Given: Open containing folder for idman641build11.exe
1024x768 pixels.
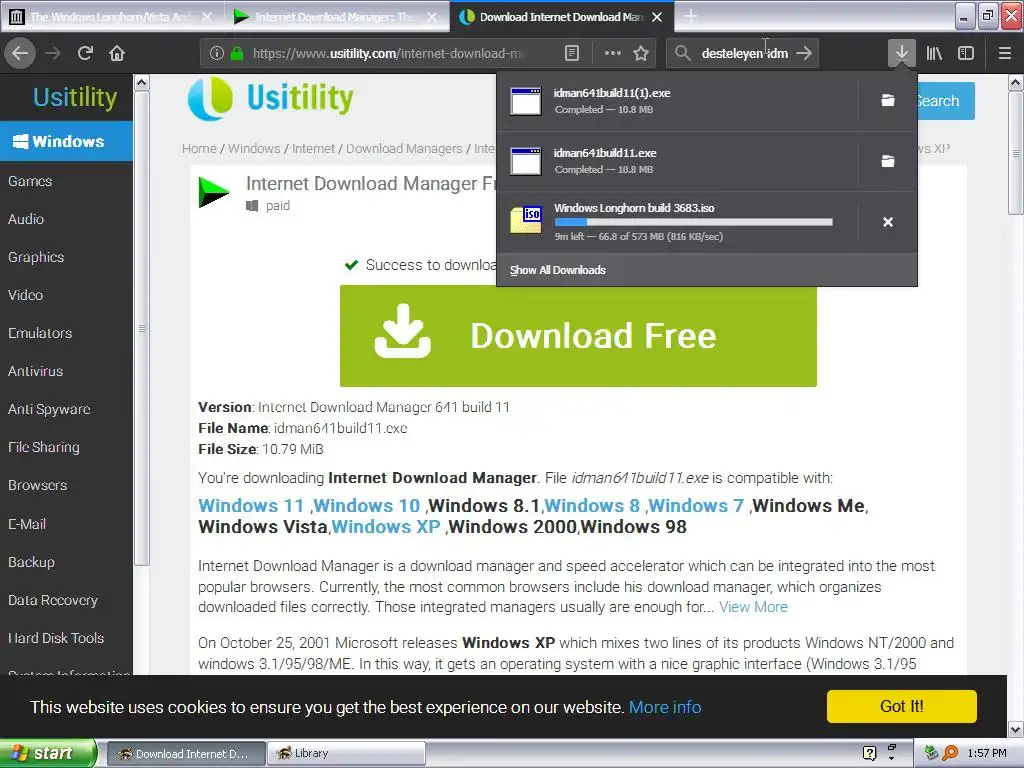Looking at the screenshot, I should click(888, 161).
